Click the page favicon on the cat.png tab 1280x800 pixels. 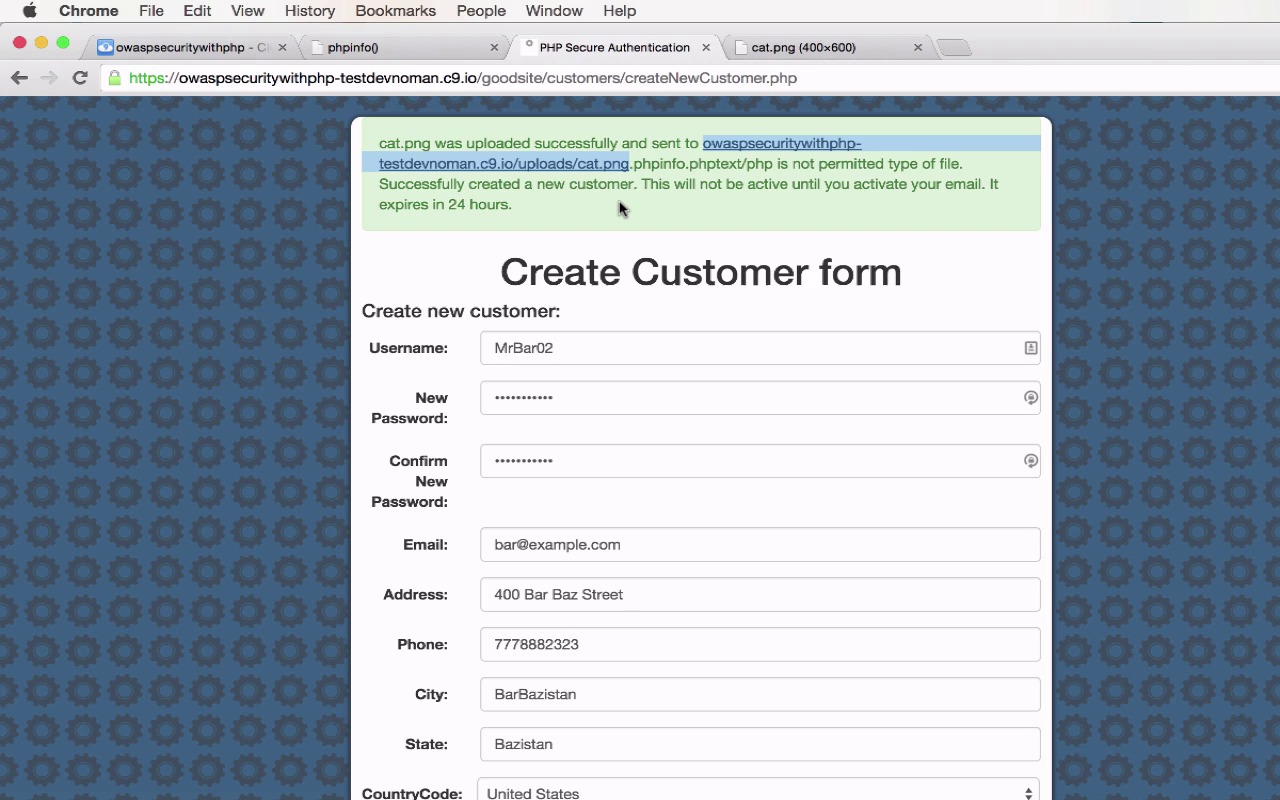741,47
